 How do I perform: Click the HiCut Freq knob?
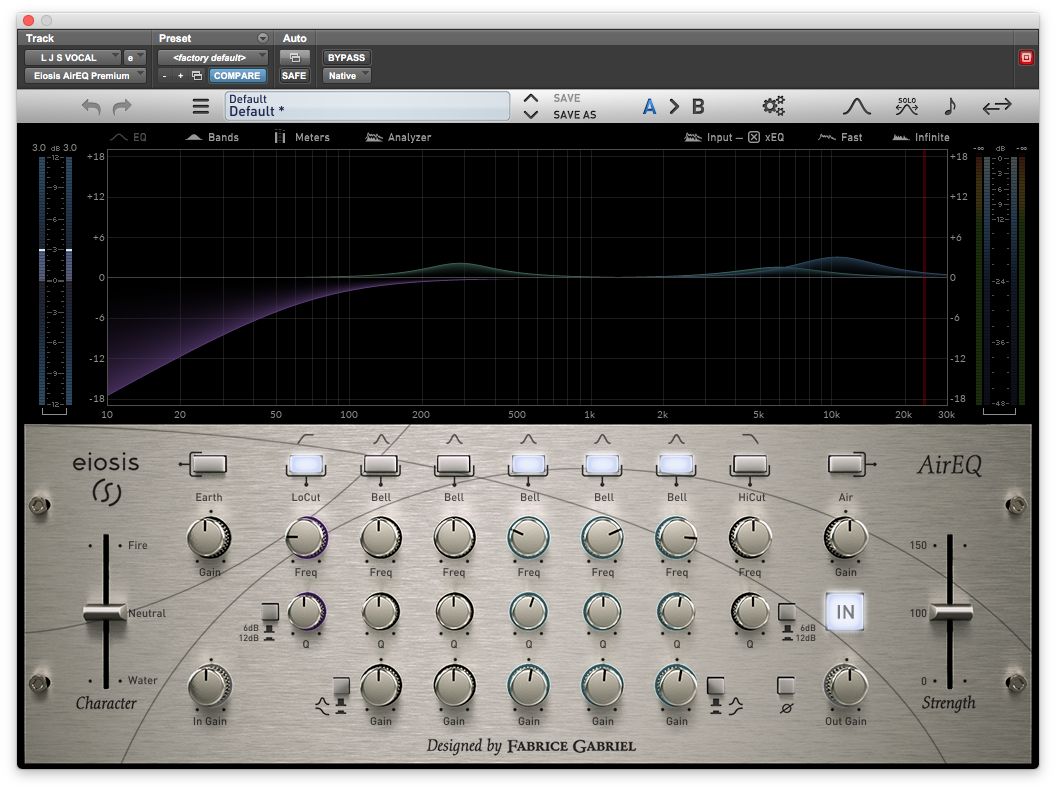point(750,537)
